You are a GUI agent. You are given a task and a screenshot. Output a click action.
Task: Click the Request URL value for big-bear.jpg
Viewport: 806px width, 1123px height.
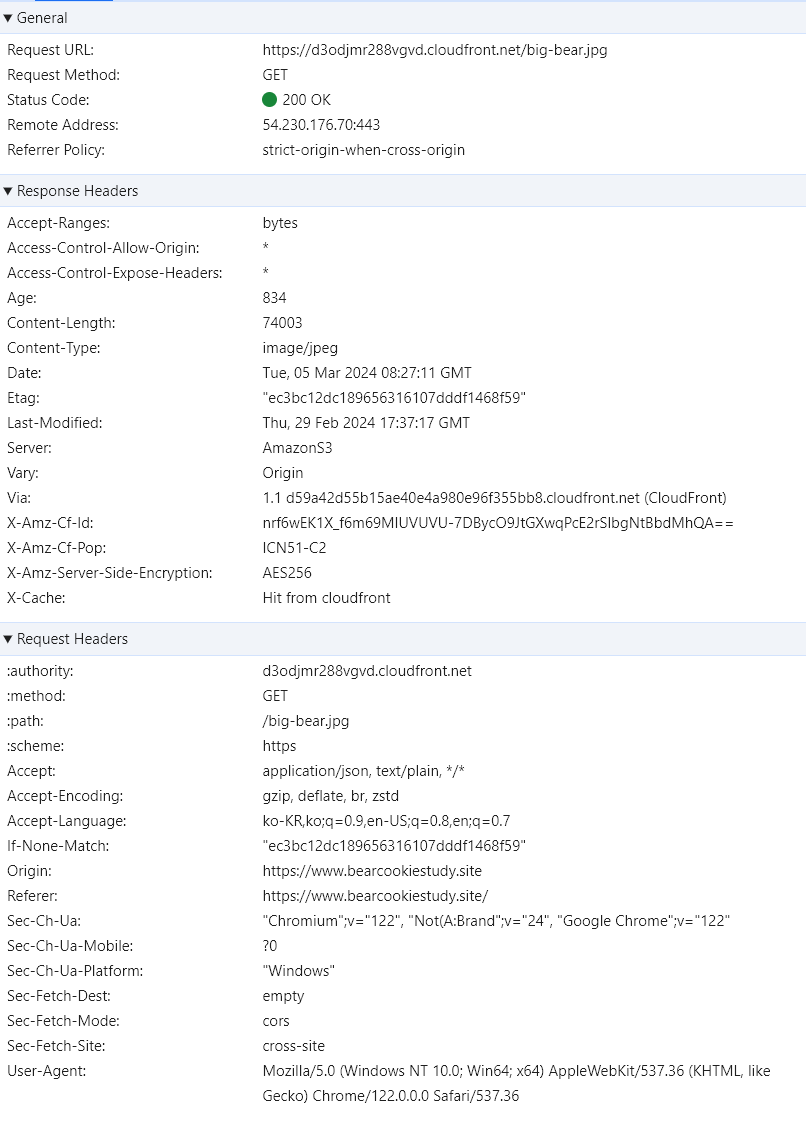pos(435,50)
